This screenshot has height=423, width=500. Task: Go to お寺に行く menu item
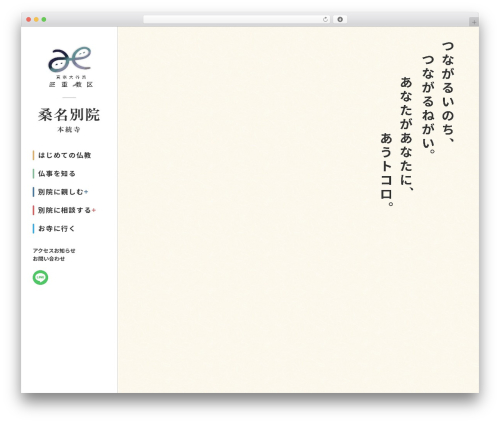(x=56, y=229)
